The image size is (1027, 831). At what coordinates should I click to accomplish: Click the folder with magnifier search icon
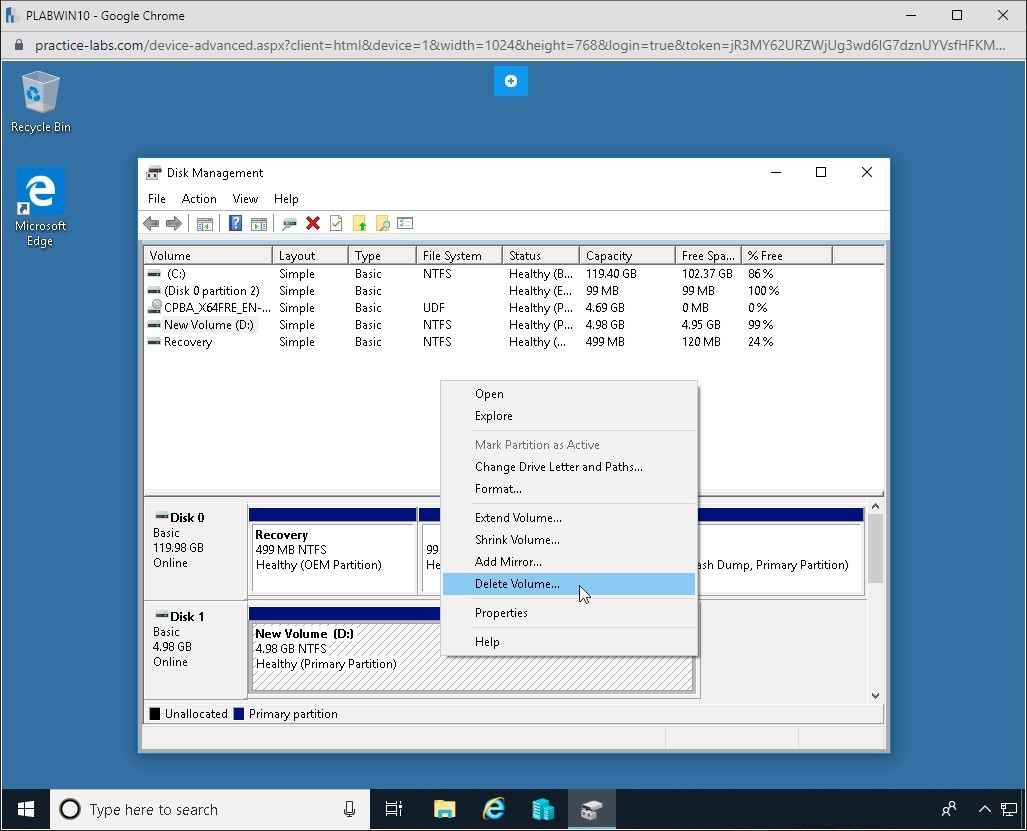coord(383,224)
